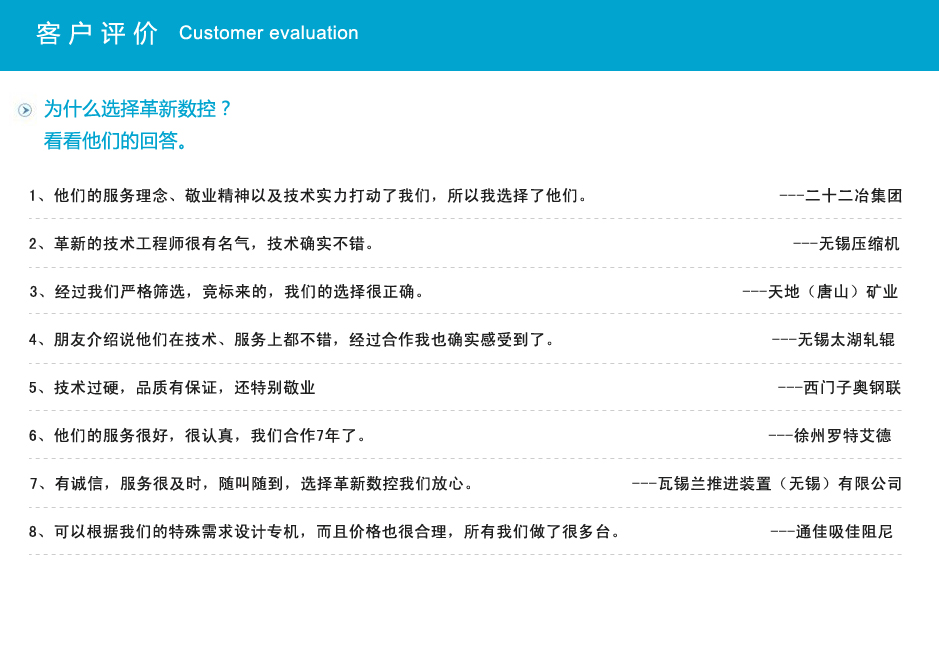Select review 1 about 服务理念、敬业精神
939x650 pixels.
click(309, 196)
